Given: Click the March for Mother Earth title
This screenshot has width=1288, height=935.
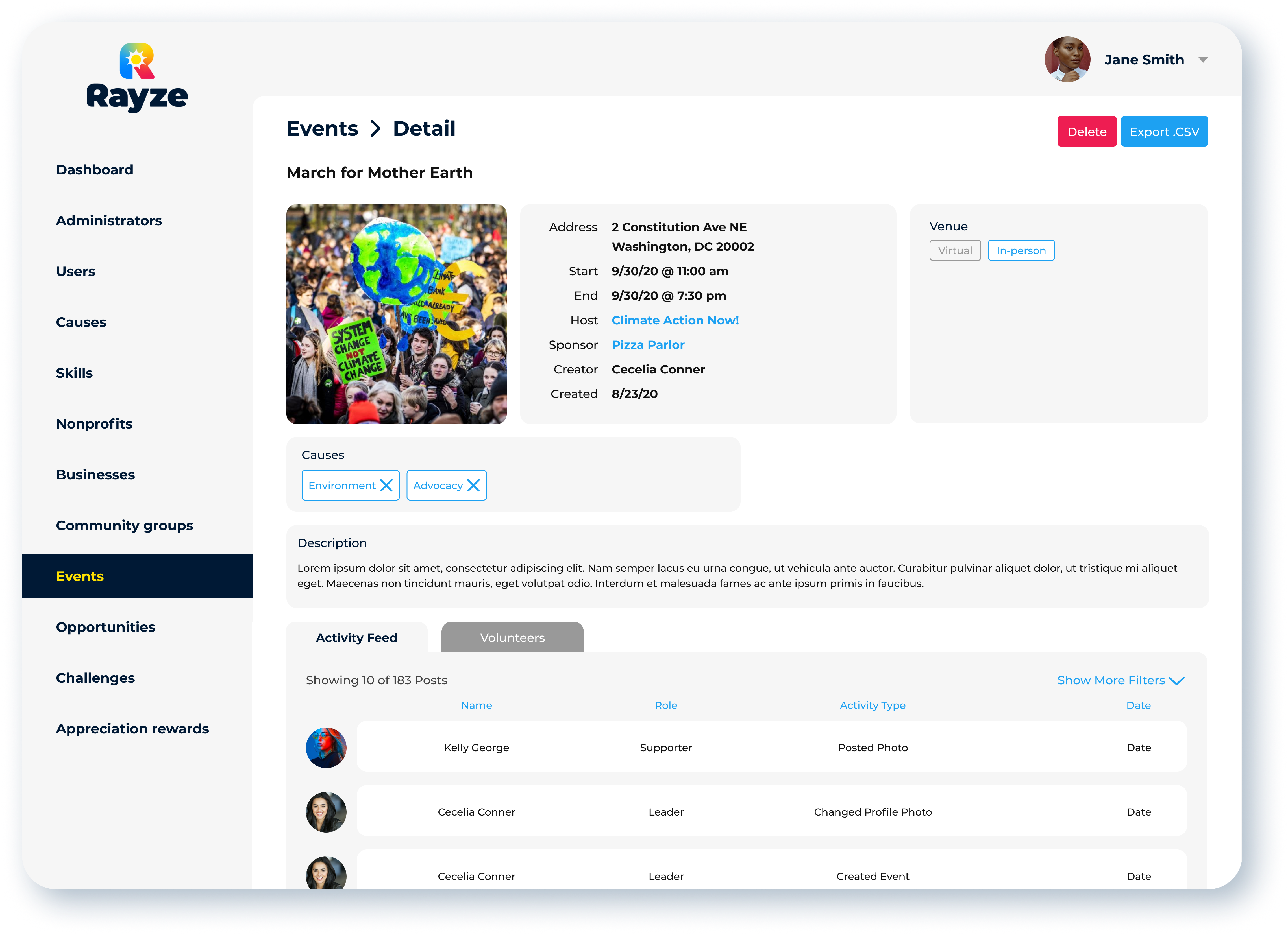Looking at the screenshot, I should 379,172.
